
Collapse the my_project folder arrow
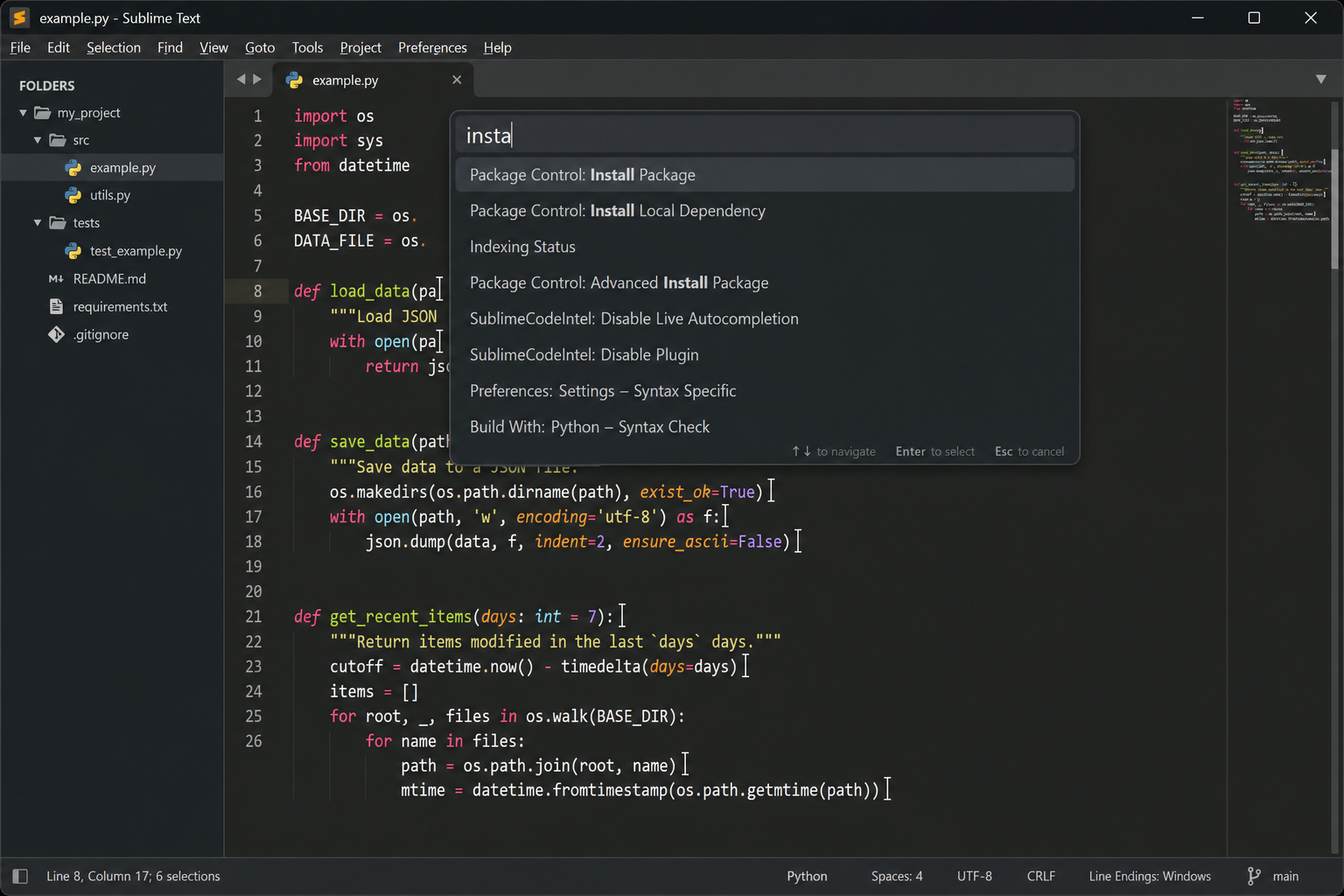click(x=23, y=113)
